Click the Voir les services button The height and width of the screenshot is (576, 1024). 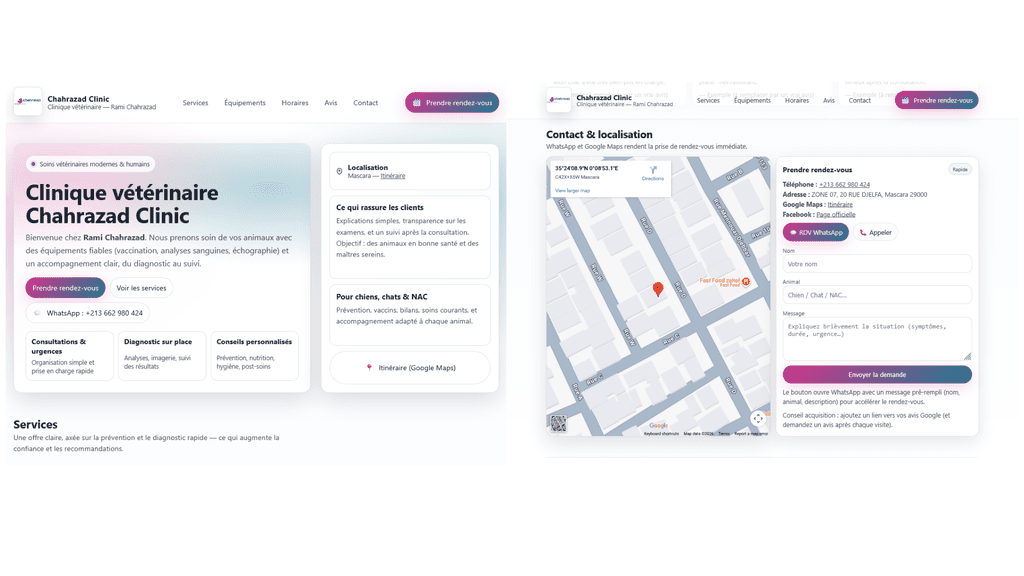(x=141, y=288)
